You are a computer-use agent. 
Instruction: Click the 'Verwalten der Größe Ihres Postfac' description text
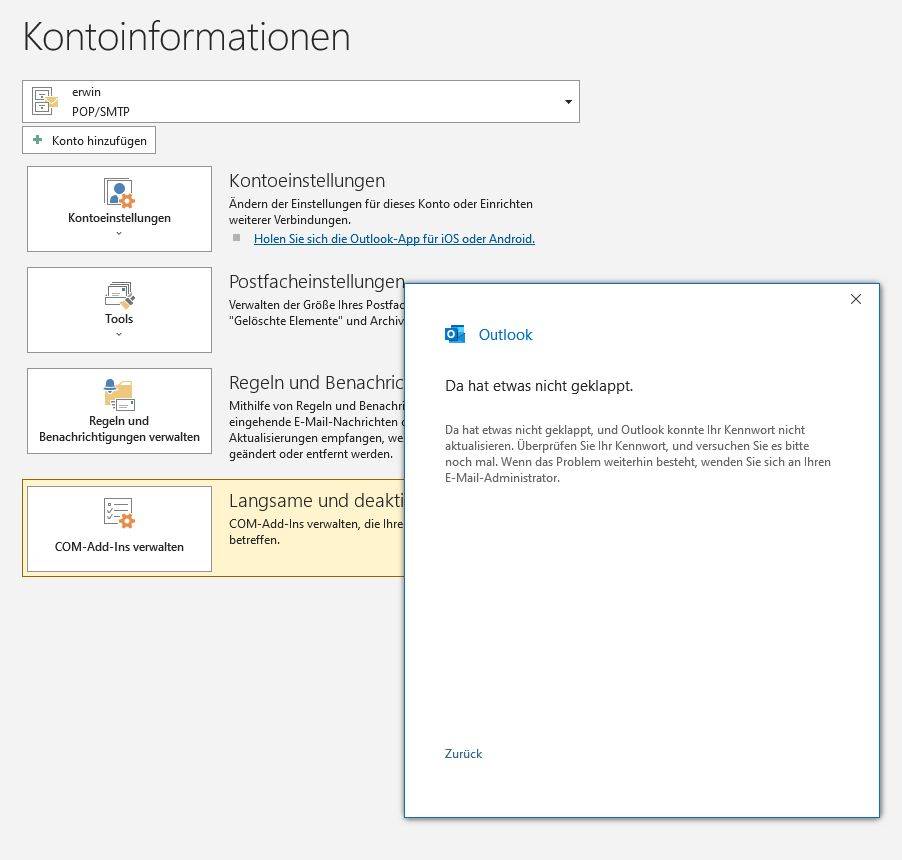click(316, 313)
